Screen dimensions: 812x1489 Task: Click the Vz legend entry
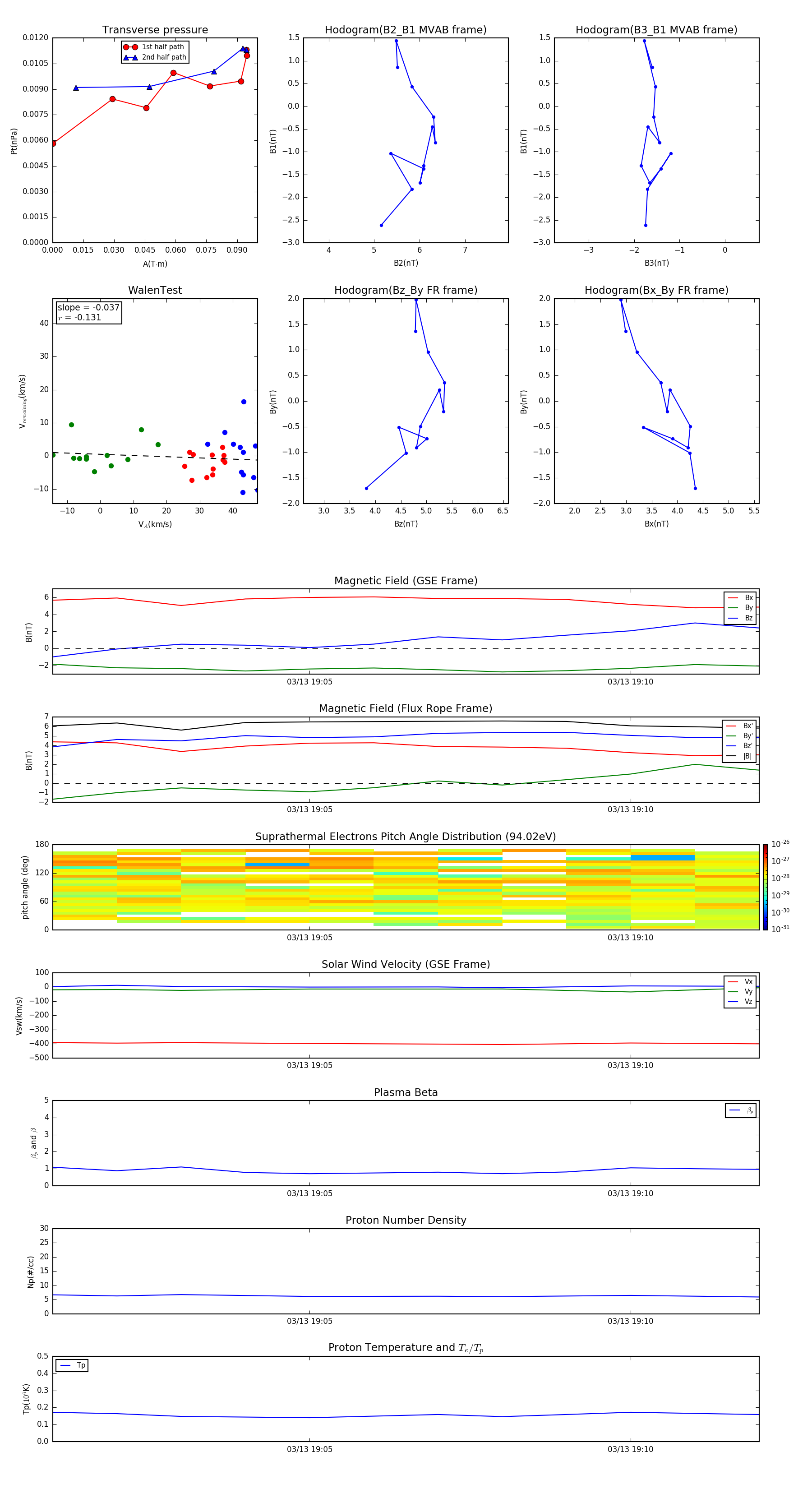point(740,1001)
